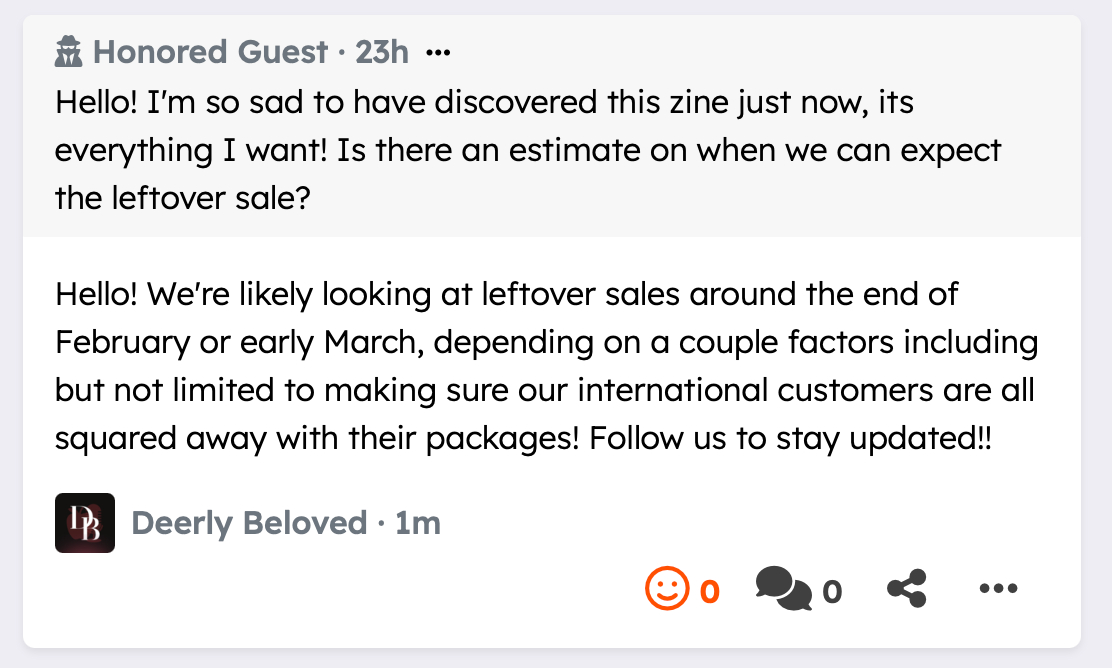Image resolution: width=1112 pixels, height=668 pixels.
Task: Open the answer's more options ellipsis
Action: pyautogui.click(x=997, y=589)
